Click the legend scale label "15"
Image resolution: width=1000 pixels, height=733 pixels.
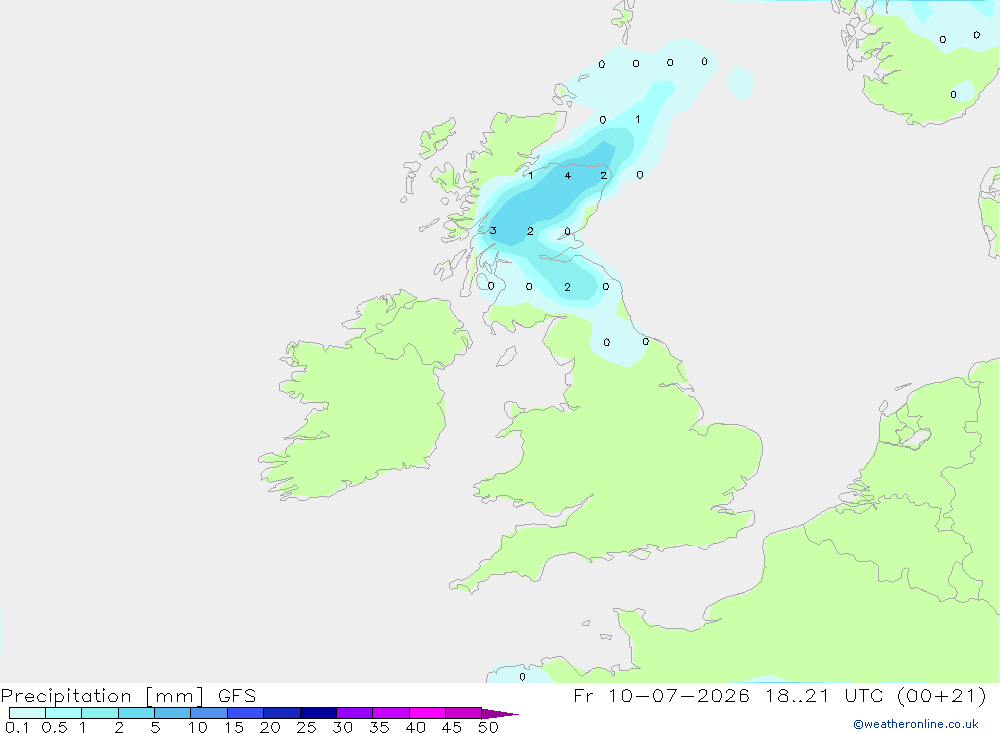234,727
